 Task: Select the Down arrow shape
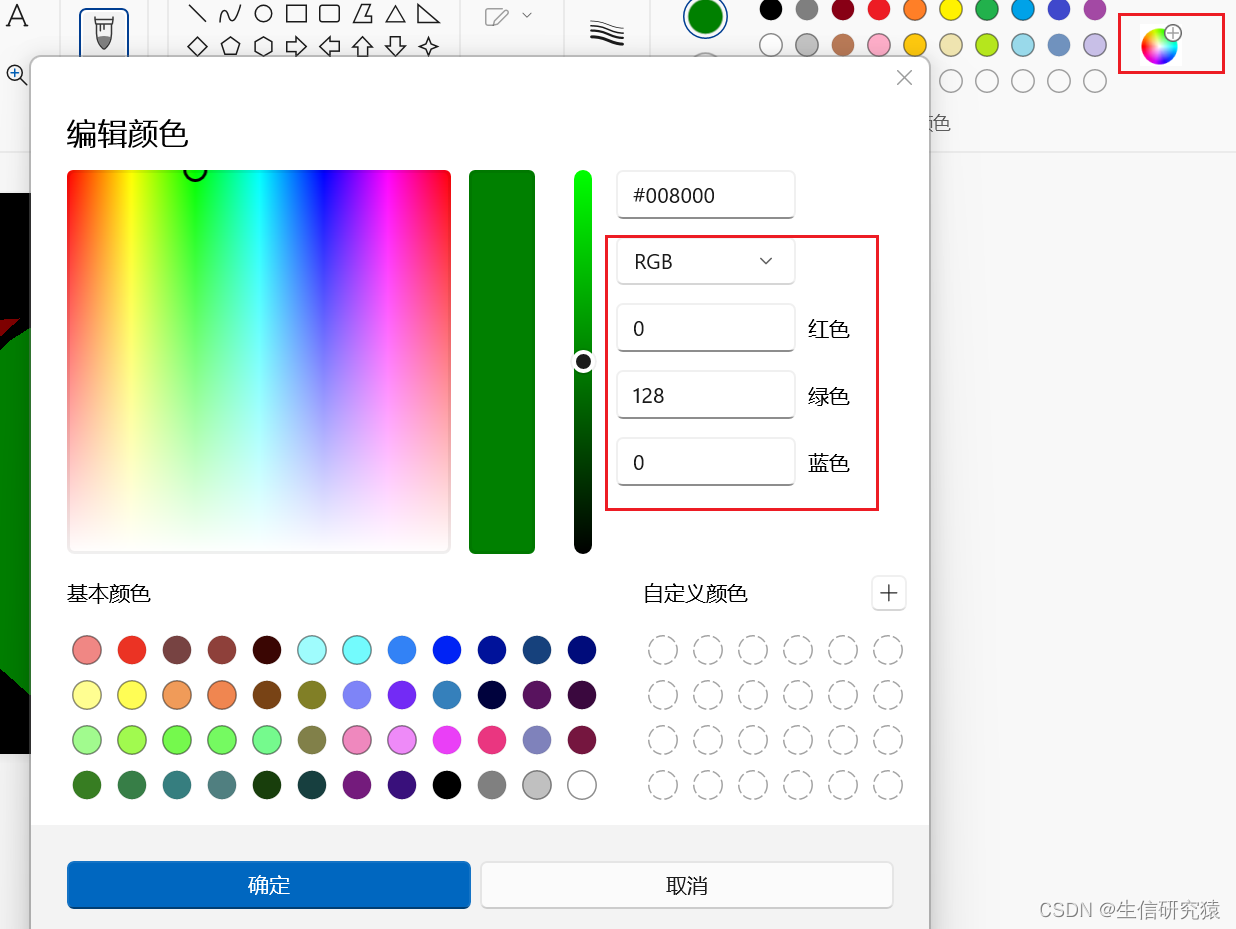click(395, 46)
